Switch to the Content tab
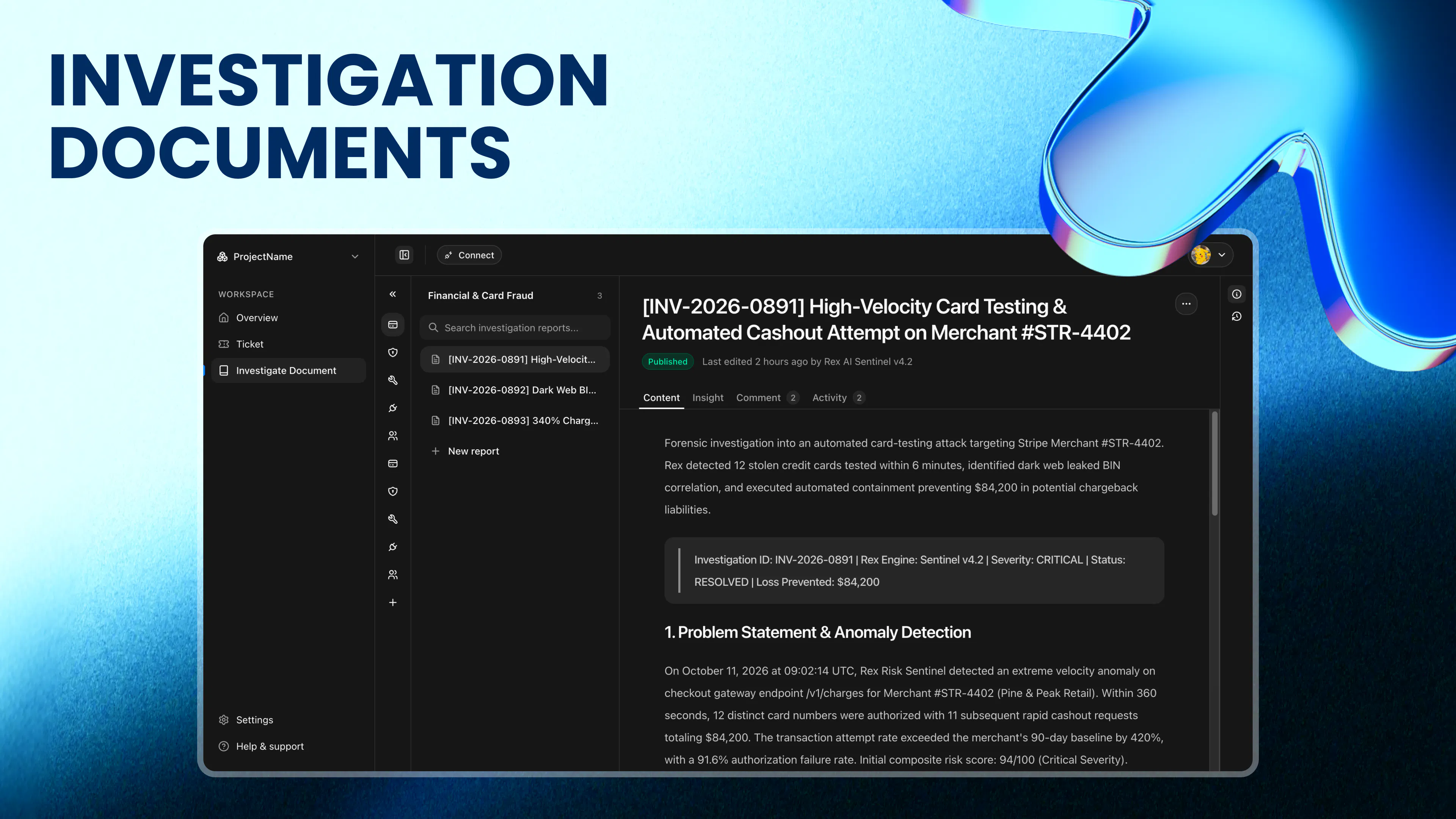Screen dimensions: 1456x819 pyautogui.click(x=661, y=398)
